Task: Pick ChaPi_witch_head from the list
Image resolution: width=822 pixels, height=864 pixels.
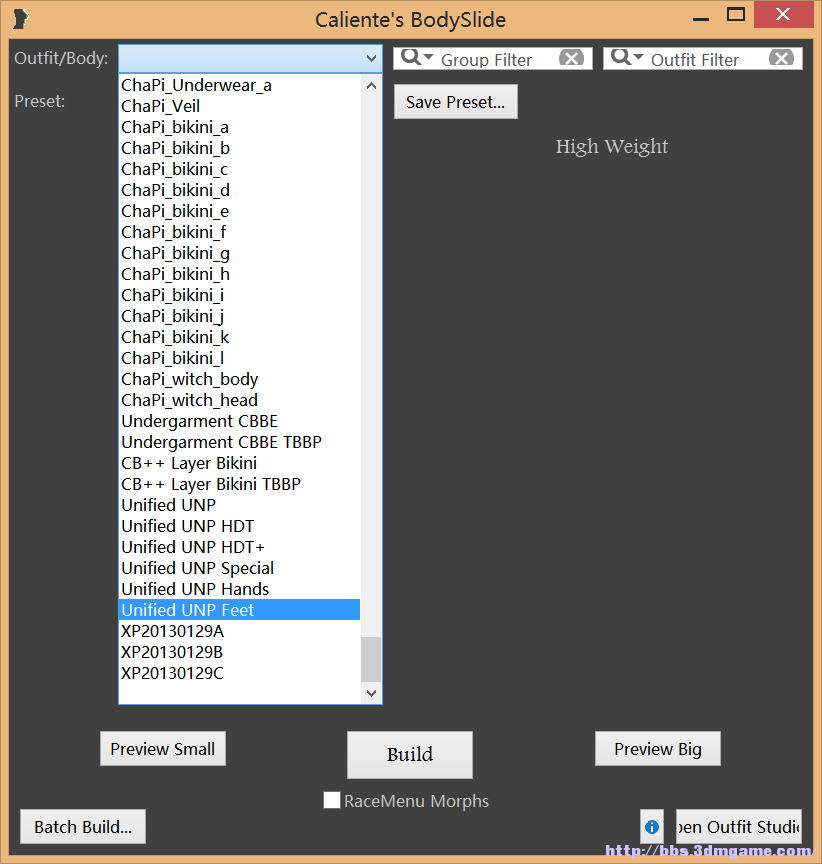Action: pyautogui.click(x=240, y=400)
